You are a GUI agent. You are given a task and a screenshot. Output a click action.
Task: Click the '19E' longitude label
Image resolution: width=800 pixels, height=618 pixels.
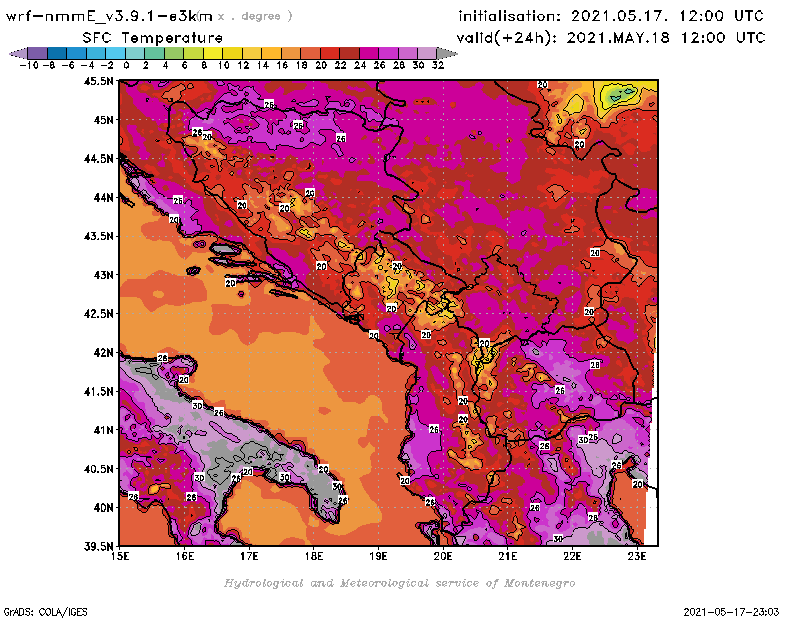point(378,556)
